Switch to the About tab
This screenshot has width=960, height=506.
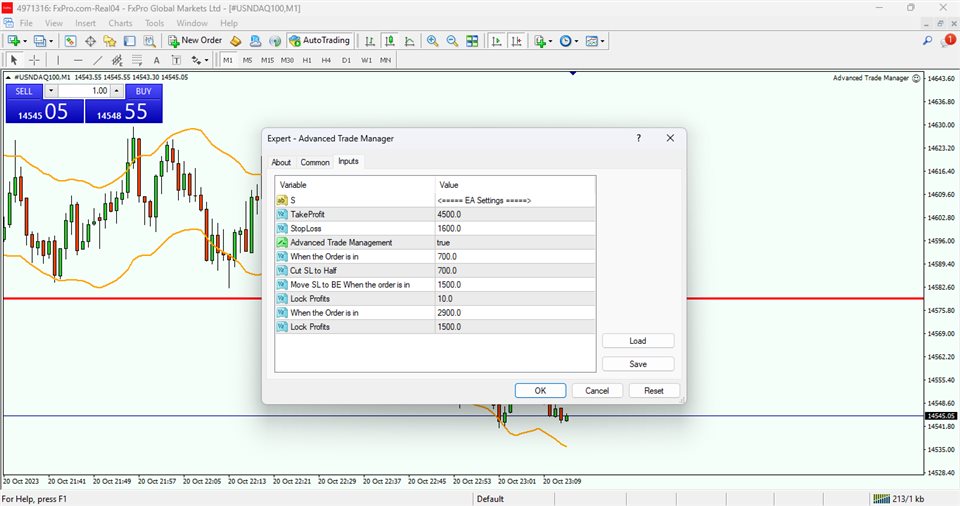coord(281,162)
